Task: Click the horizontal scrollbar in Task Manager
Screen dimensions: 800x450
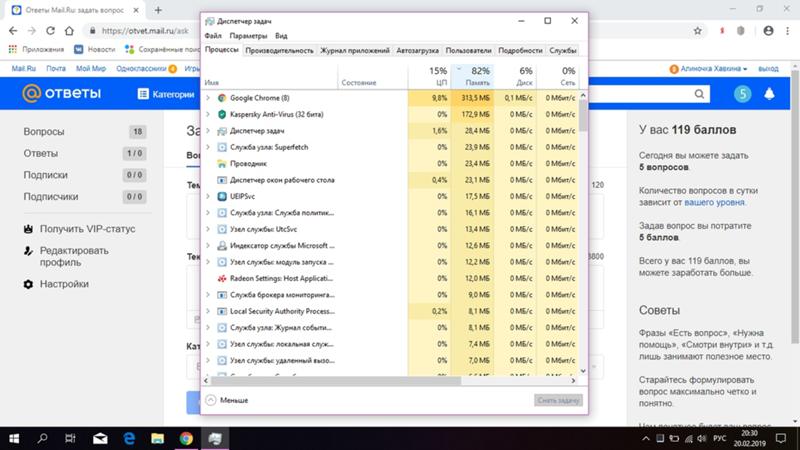Action: 336,381
